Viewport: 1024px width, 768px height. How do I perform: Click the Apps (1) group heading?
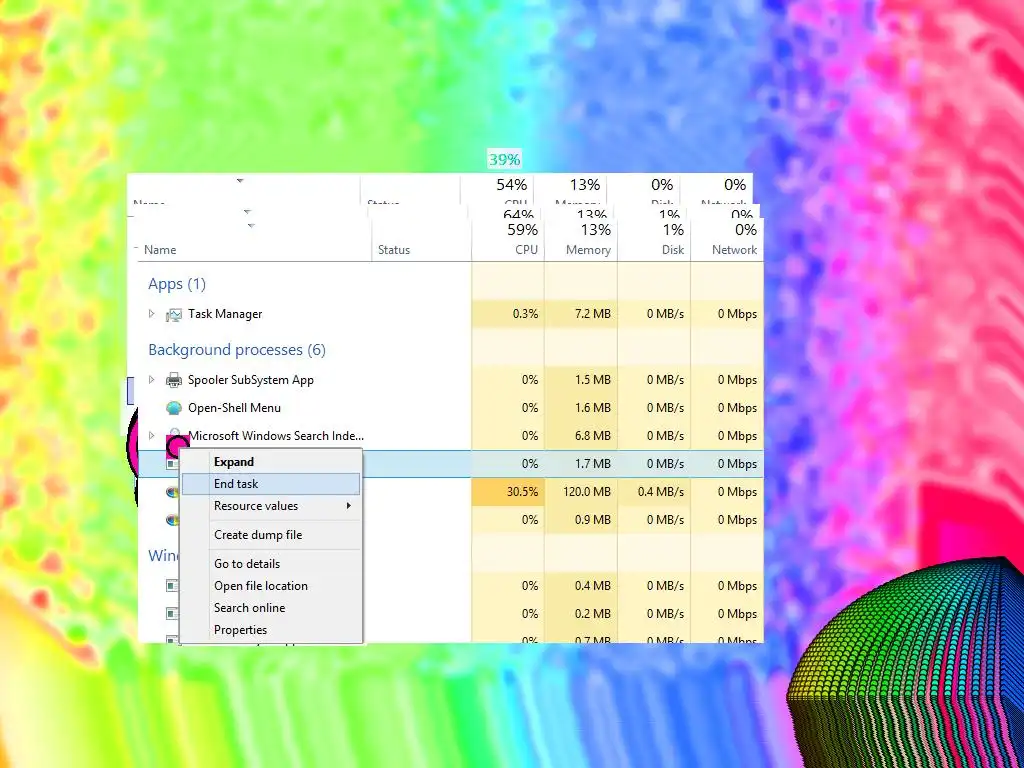tap(177, 284)
